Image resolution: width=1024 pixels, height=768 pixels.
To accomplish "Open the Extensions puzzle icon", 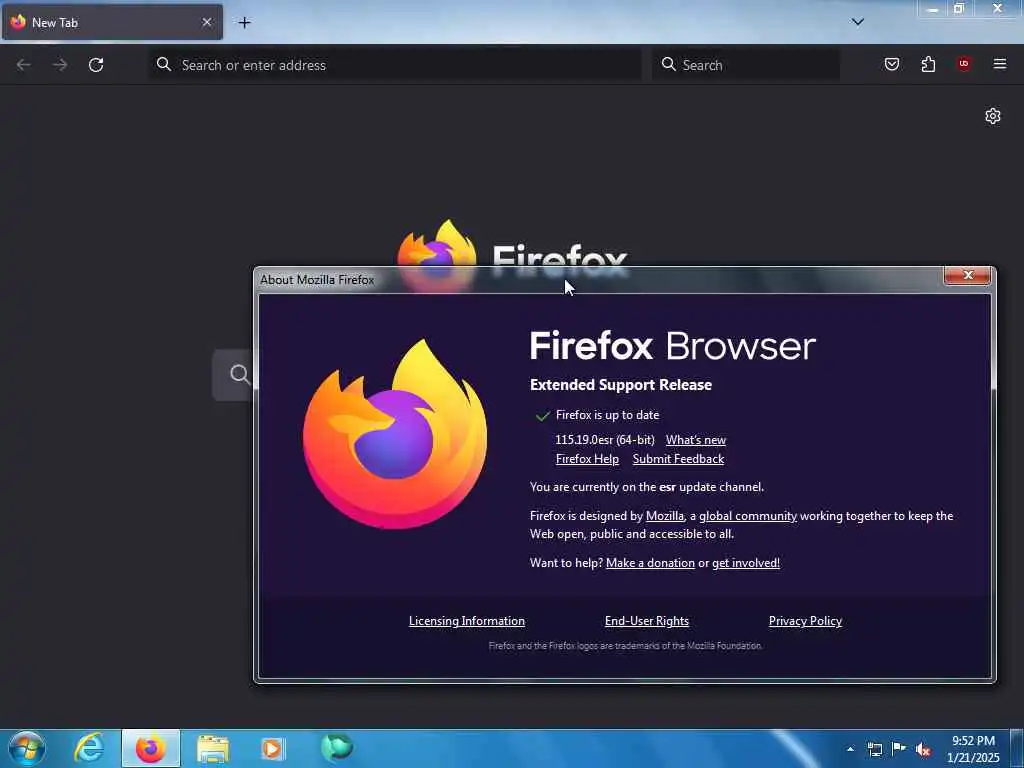I will pyautogui.click(x=928, y=64).
